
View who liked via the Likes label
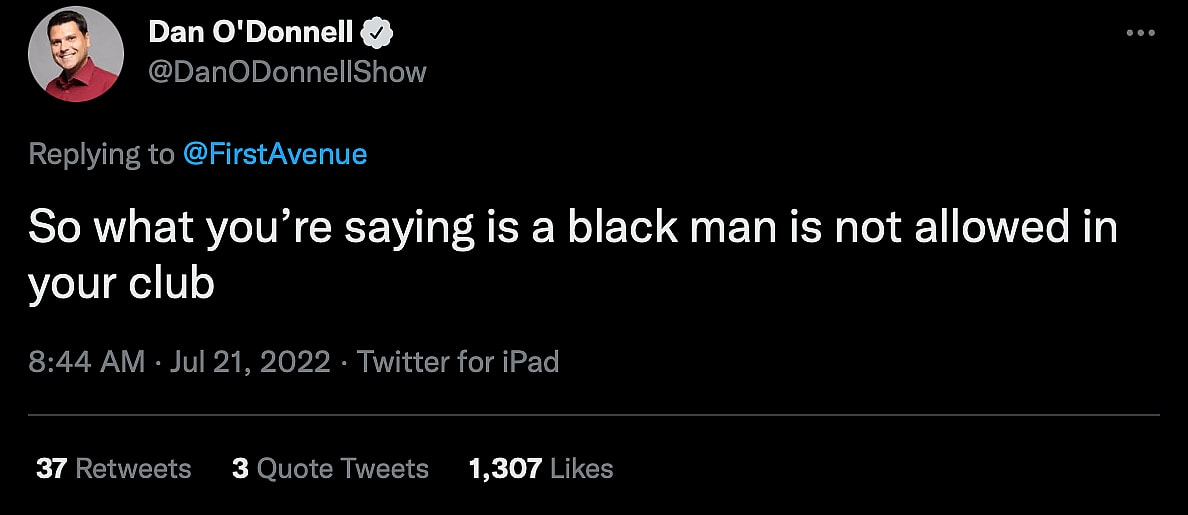582,468
